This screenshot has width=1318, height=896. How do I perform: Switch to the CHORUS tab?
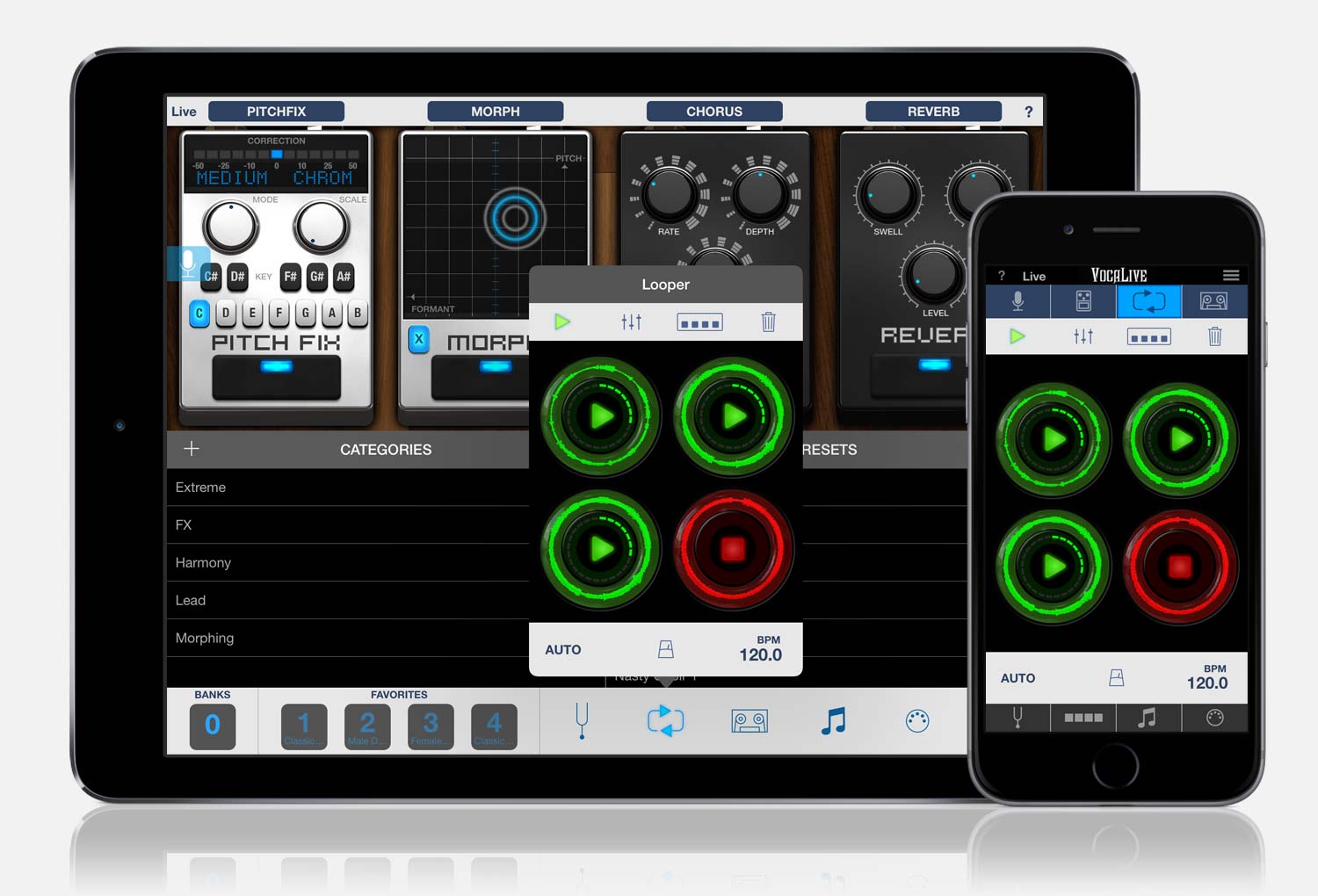713,111
